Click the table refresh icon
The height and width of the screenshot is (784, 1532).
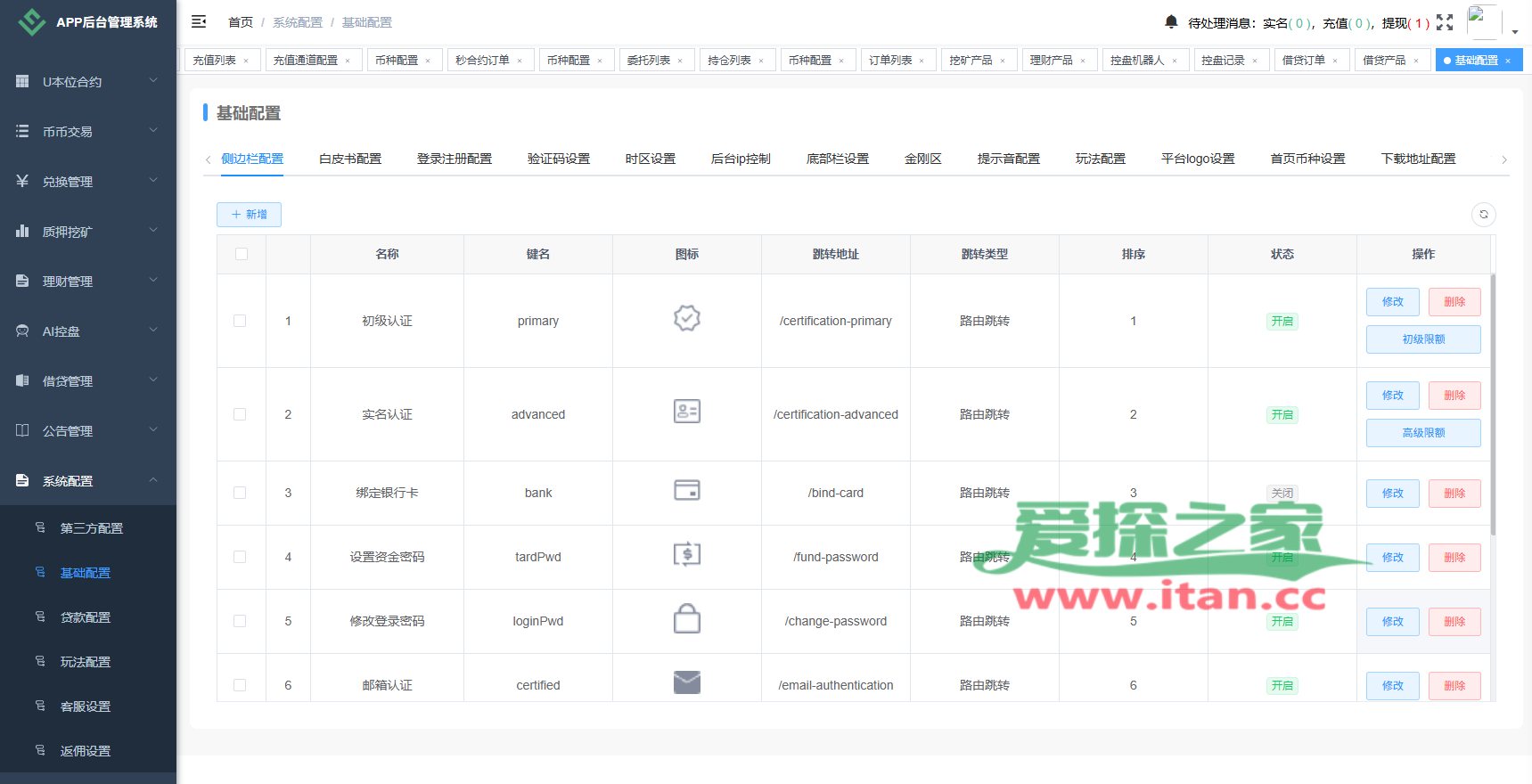[x=1484, y=215]
